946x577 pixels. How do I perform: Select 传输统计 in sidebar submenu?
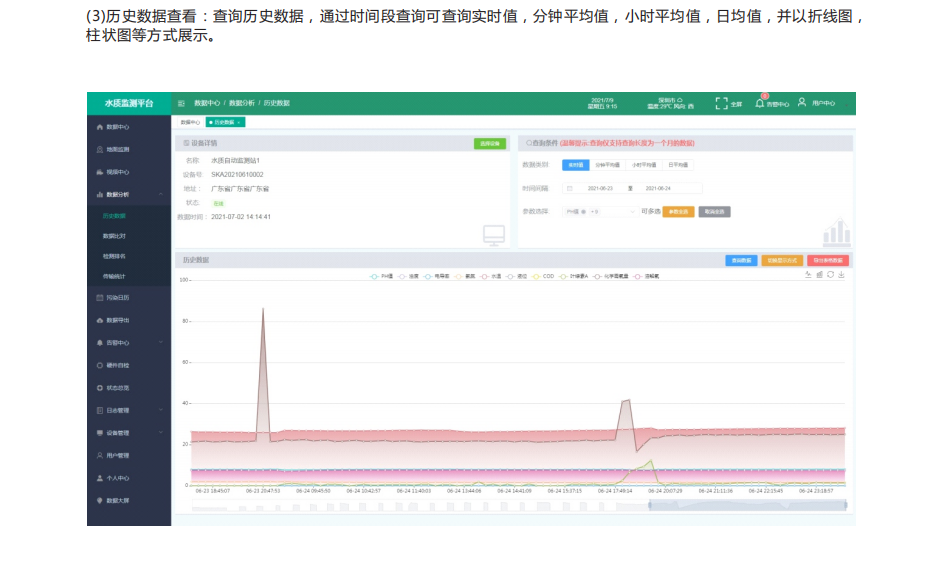click(114, 276)
